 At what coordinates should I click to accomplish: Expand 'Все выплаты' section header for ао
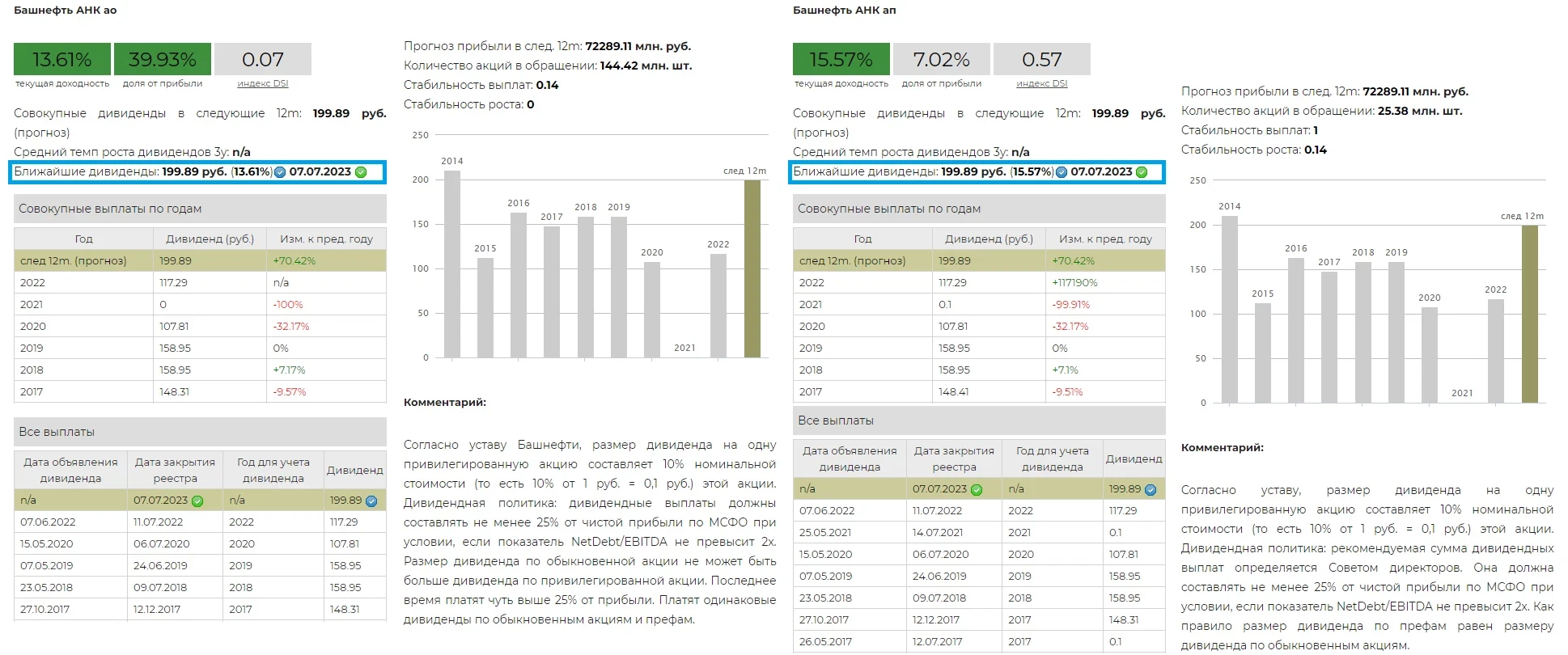point(200,432)
